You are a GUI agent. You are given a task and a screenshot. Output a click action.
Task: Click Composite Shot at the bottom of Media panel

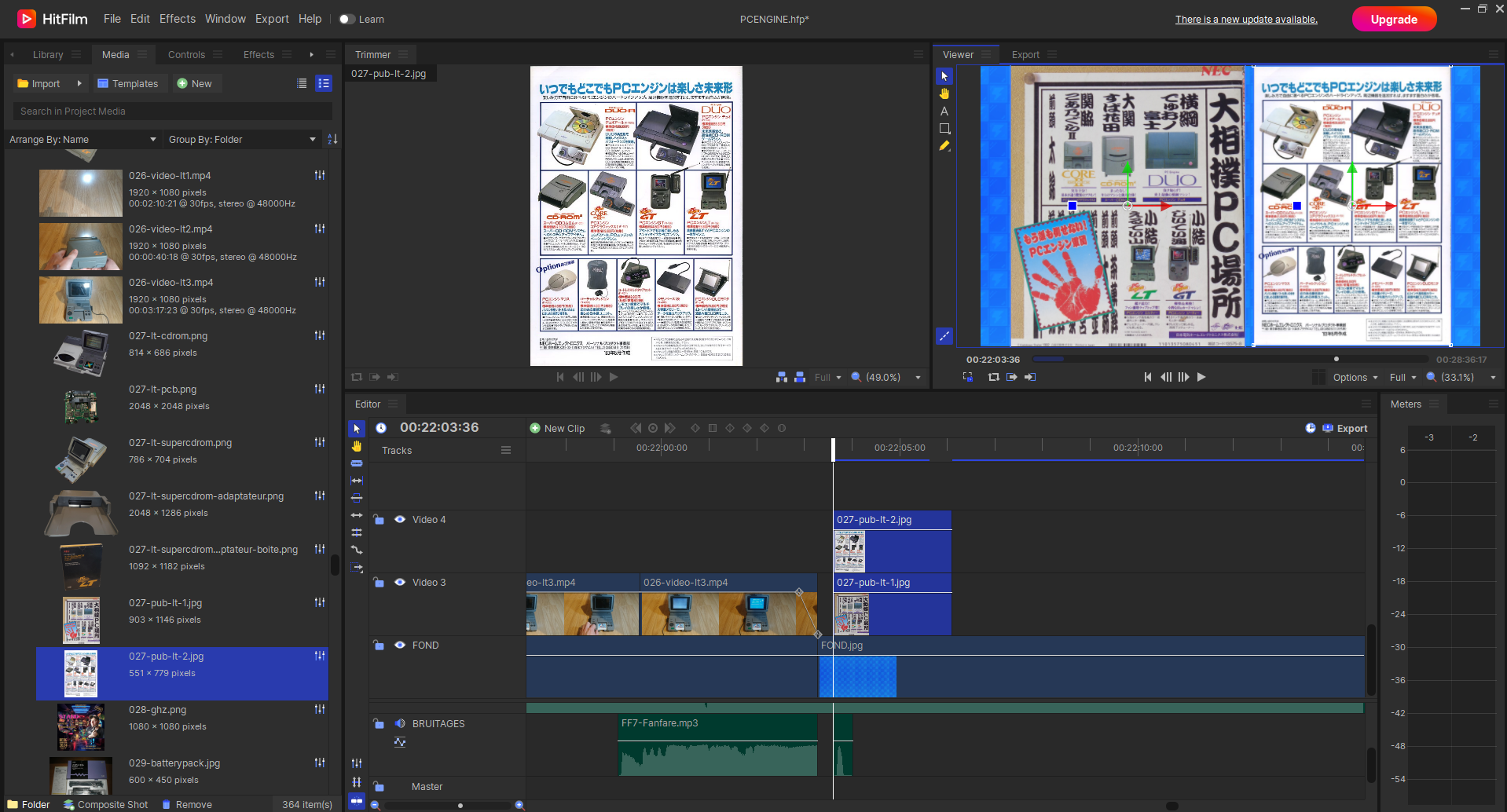[x=105, y=804]
